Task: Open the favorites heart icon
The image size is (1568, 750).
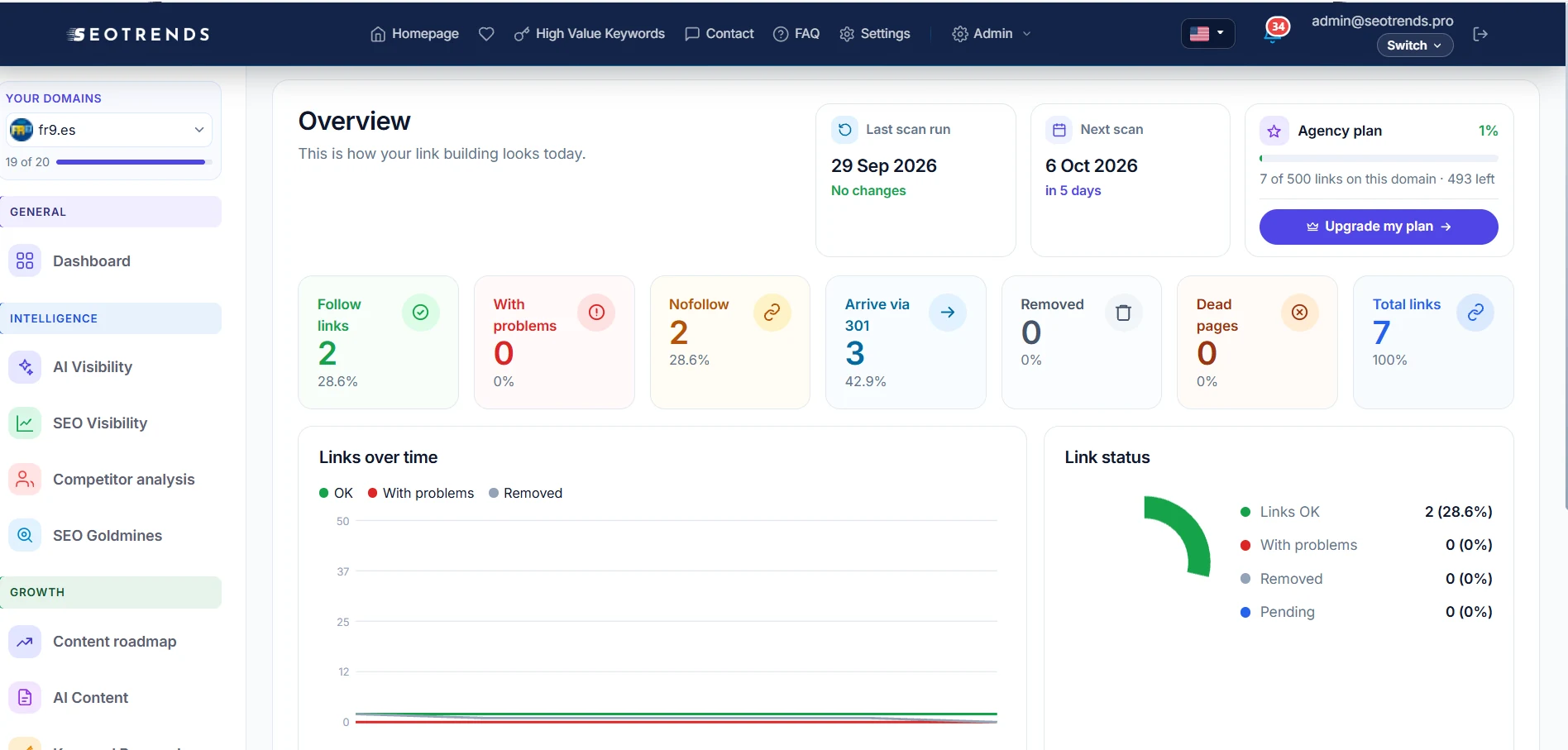Action: [486, 34]
